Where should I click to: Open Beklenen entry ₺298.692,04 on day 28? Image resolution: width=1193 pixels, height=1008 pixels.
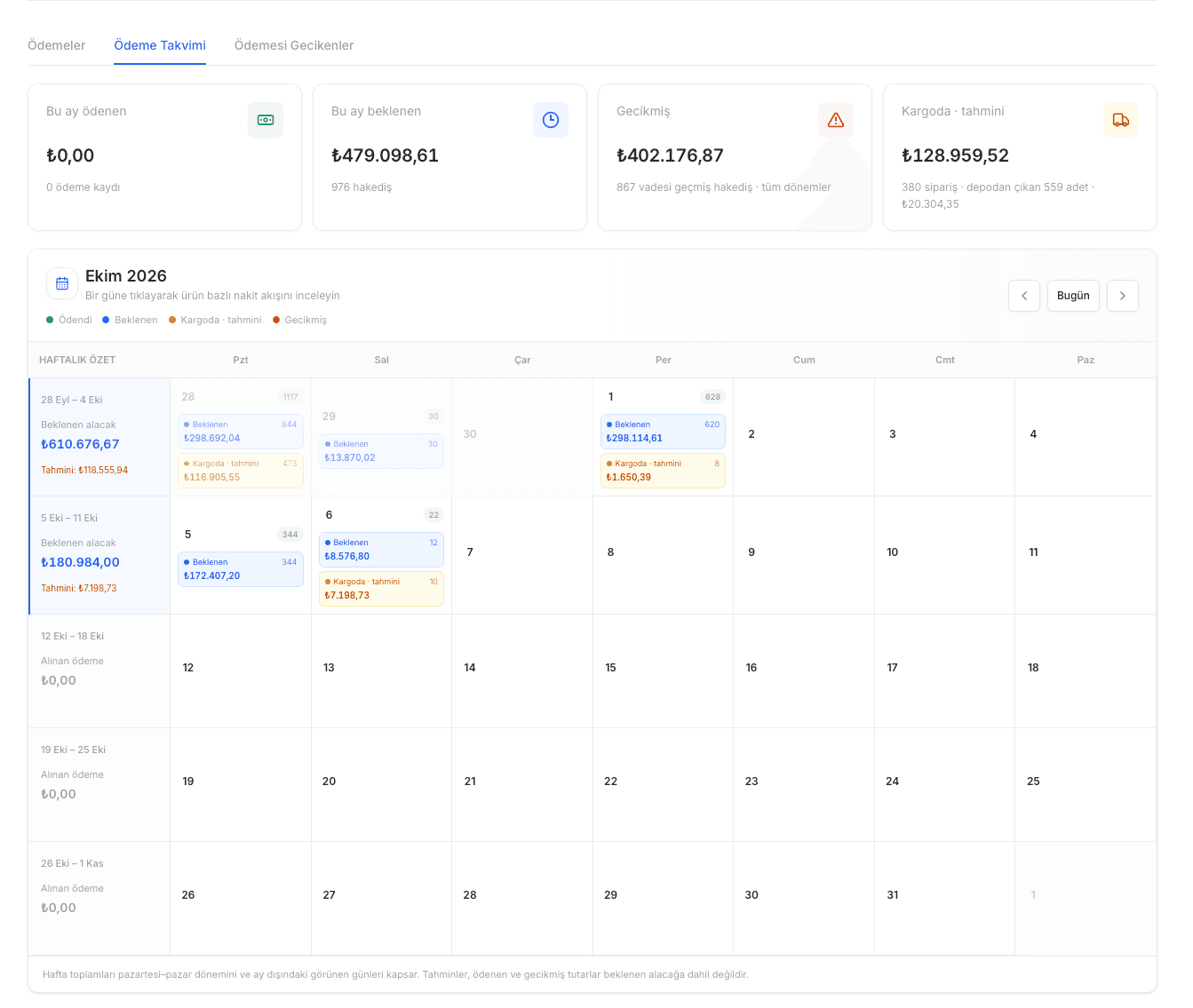coord(241,432)
